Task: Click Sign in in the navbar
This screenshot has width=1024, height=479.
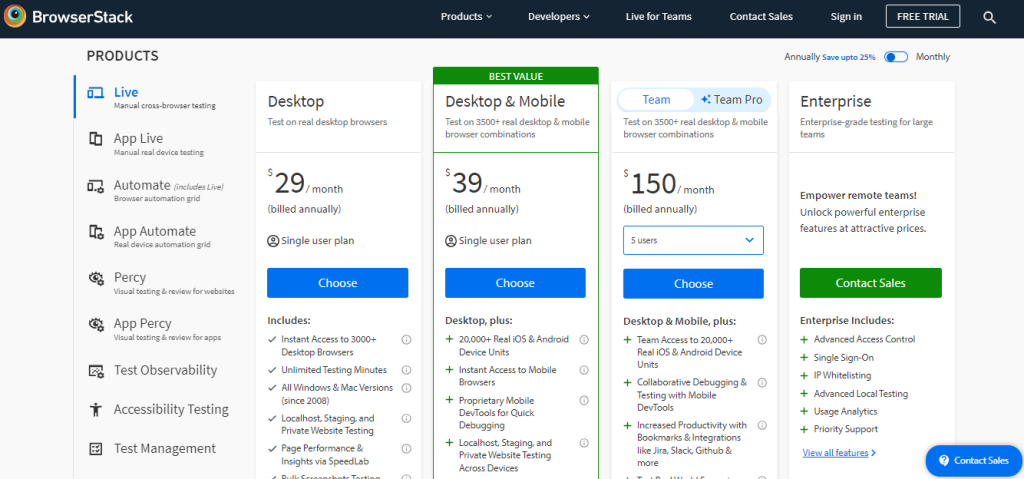Action: pyautogui.click(x=846, y=17)
